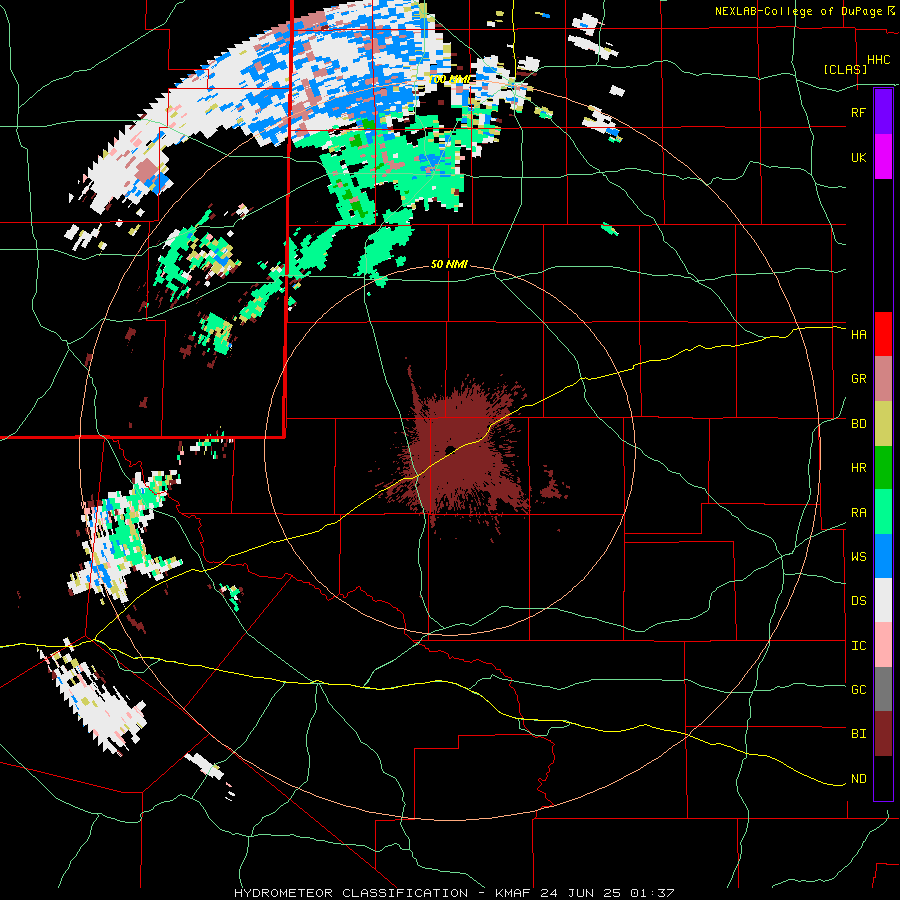
Task: Click the HR legend label
Action: 858,468
